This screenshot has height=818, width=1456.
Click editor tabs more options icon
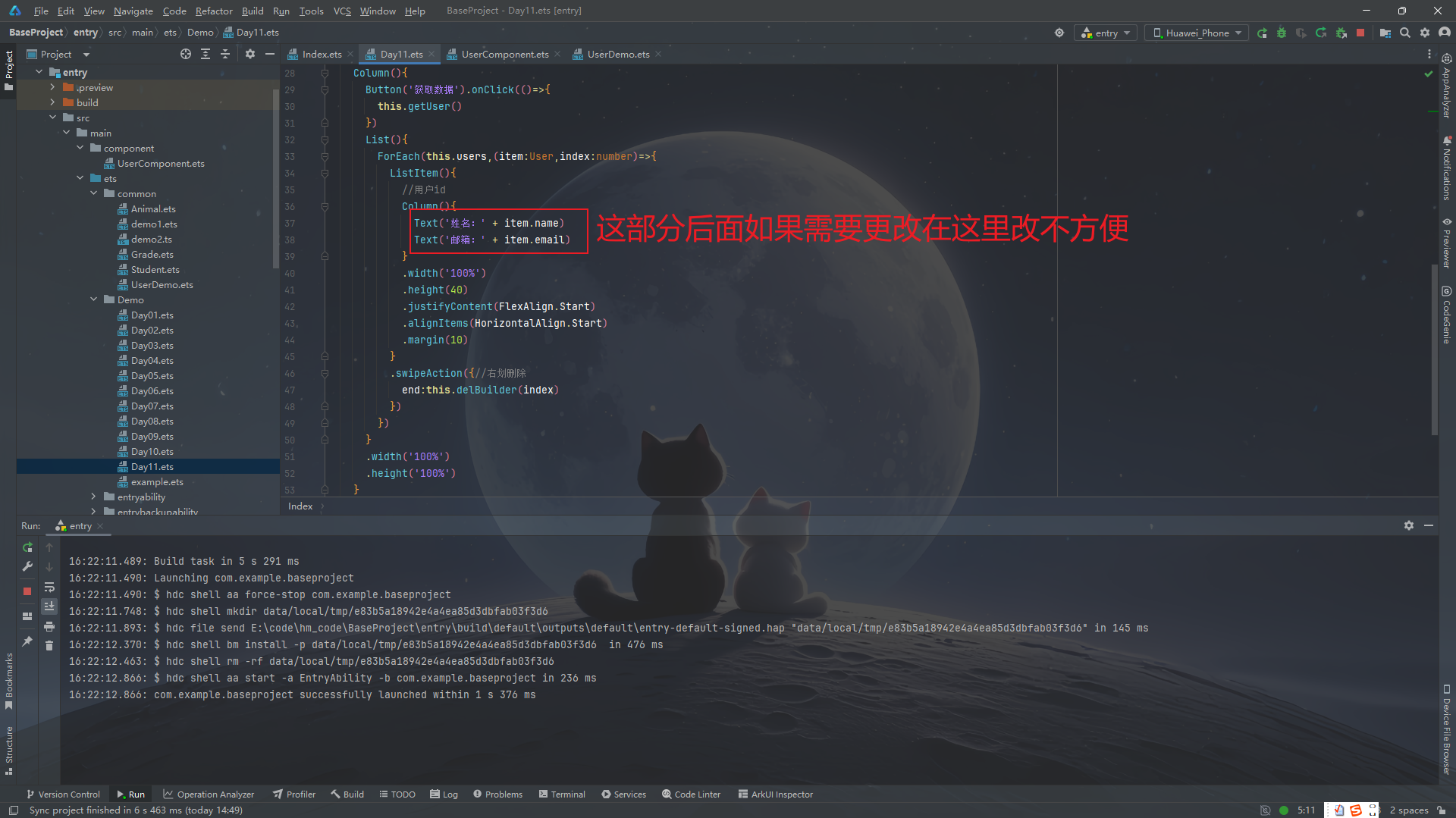click(x=1429, y=54)
